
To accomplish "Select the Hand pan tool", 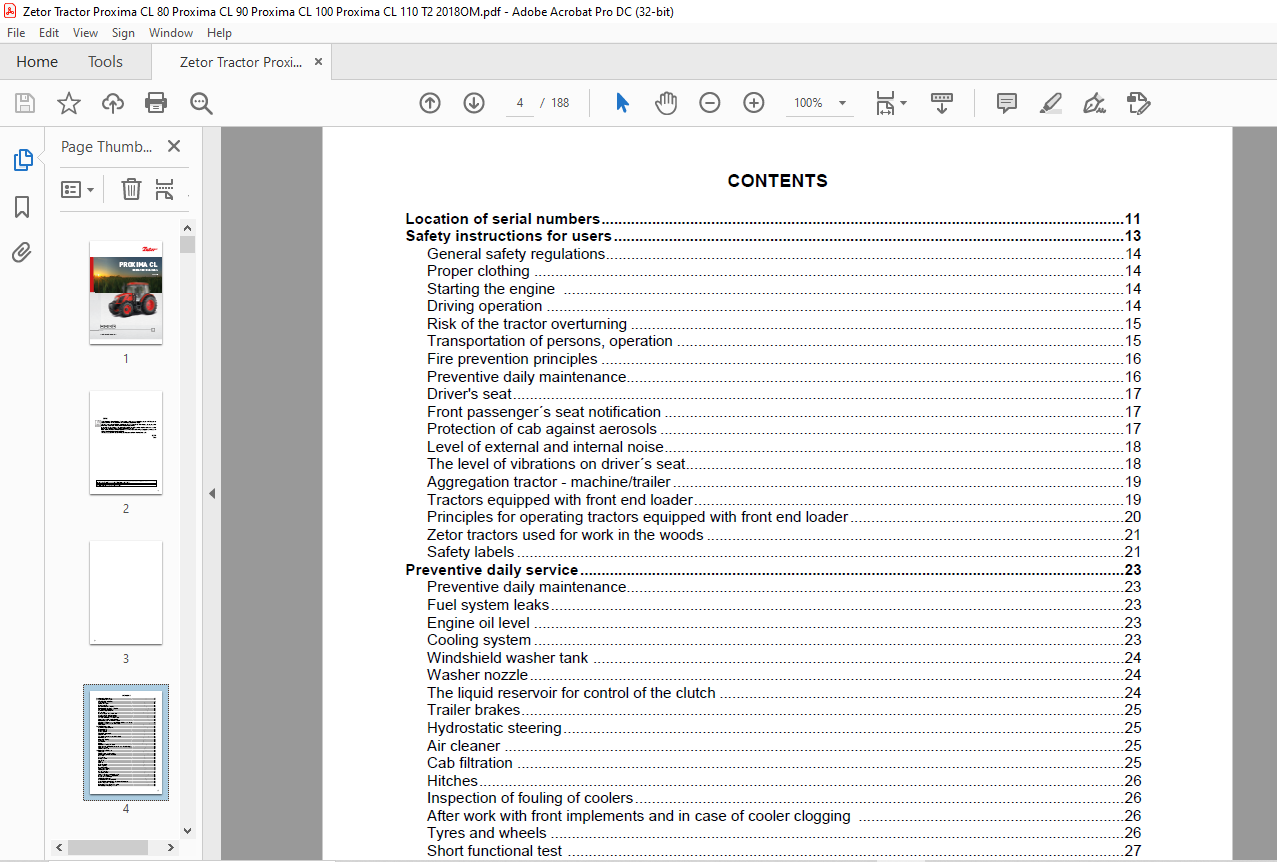I will pyautogui.click(x=666, y=103).
